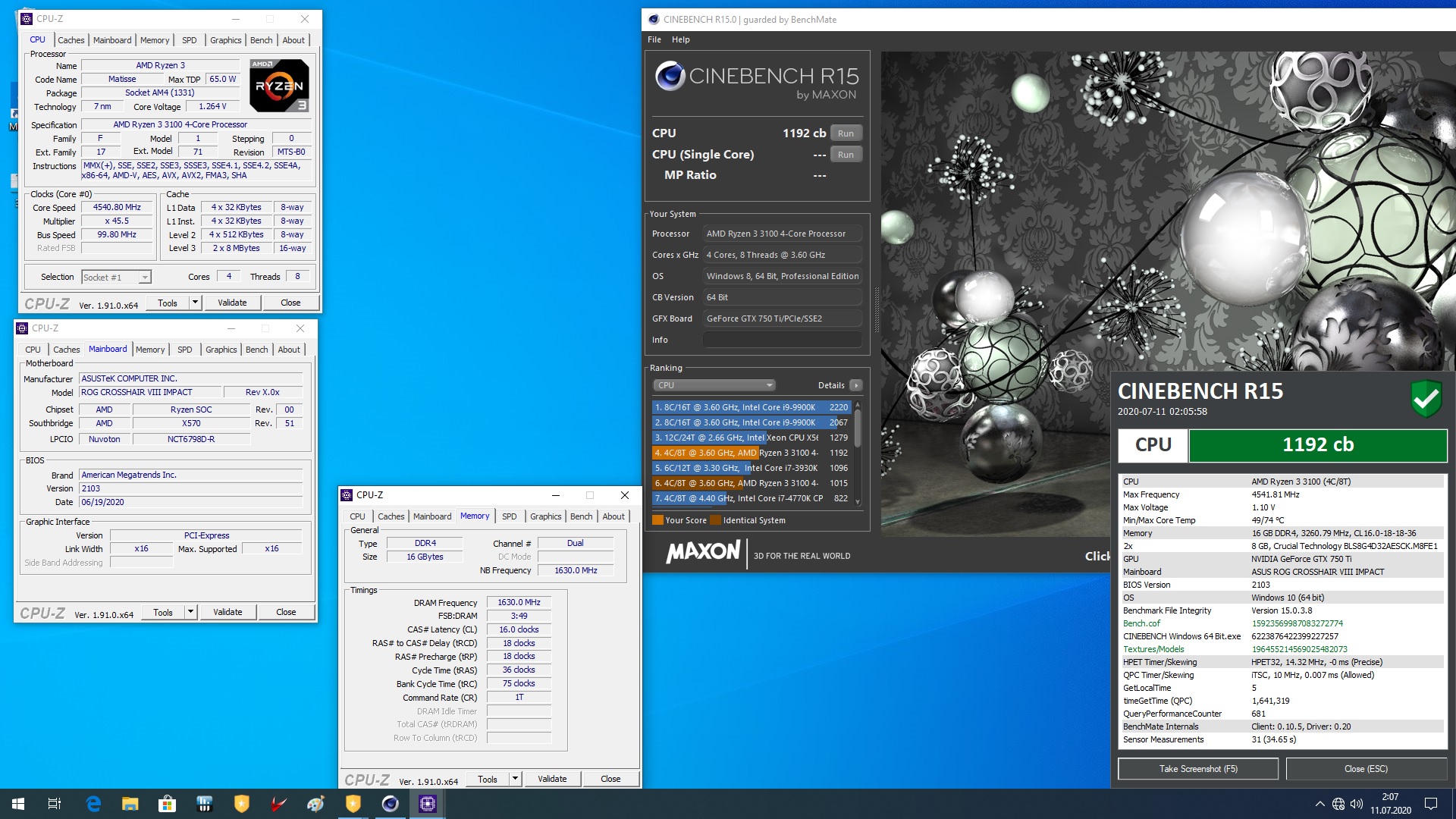Viewport: 1456px width, 819px height.
Task: Expand Tools dropdown arrow in Memory window
Action: click(x=515, y=779)
